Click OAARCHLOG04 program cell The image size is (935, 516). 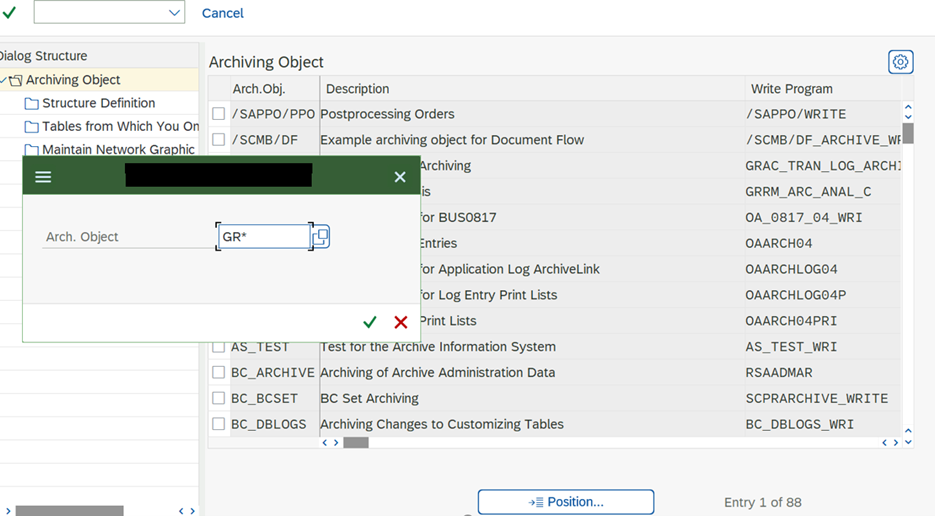(791, 269)
